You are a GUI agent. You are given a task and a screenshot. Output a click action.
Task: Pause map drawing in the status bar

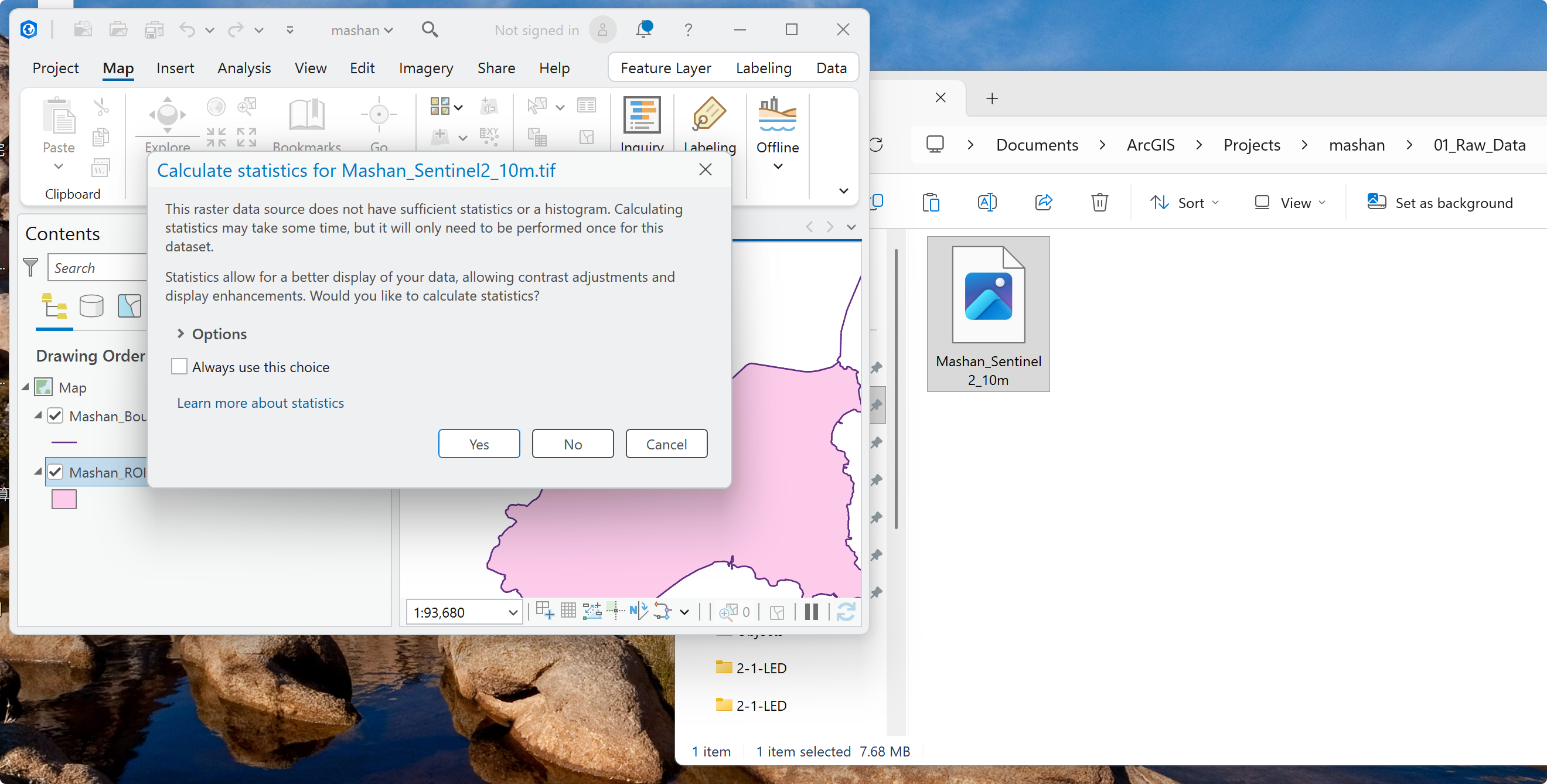click(x=812, y=612)
